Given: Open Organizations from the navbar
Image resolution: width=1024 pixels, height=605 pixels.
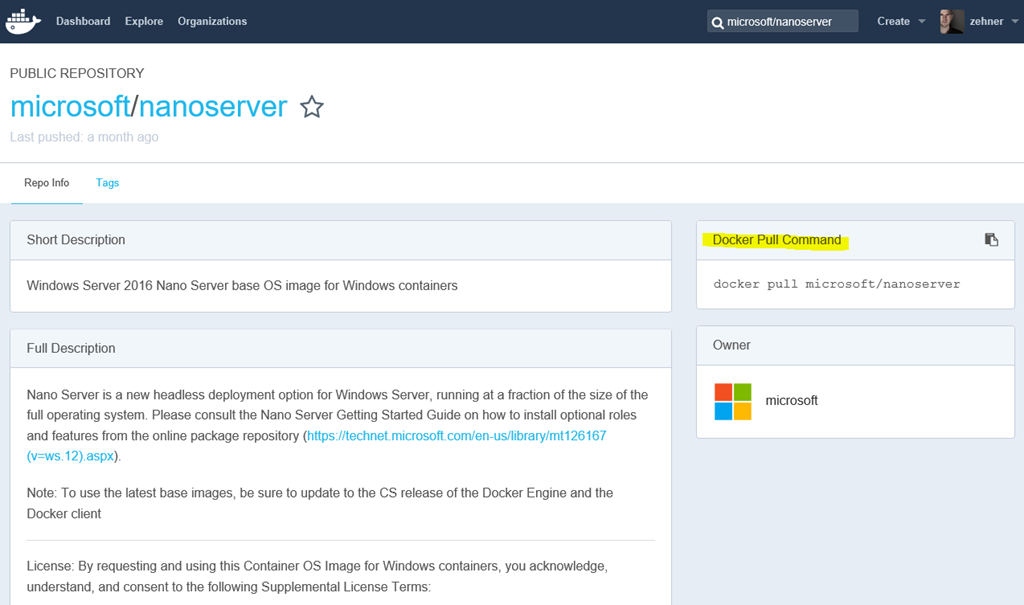Looking at the screenshot, I should [x=212, y=21].
